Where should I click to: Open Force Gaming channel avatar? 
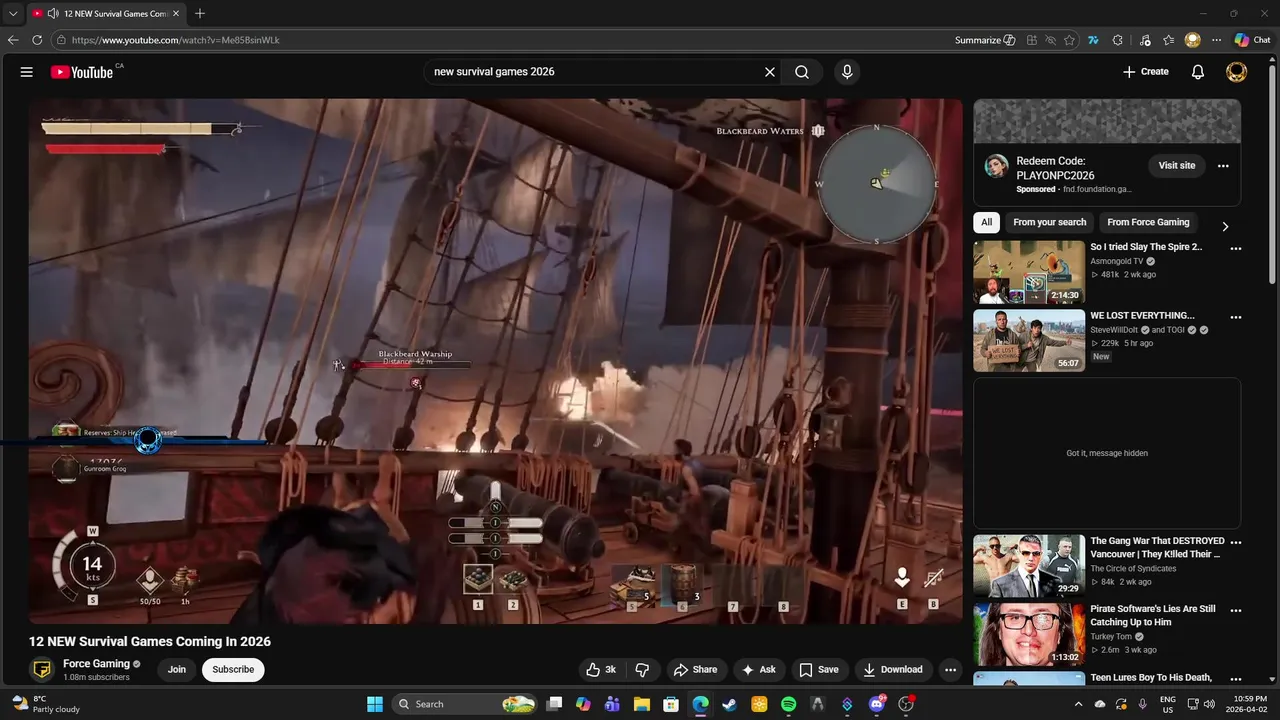click(42, 670)
